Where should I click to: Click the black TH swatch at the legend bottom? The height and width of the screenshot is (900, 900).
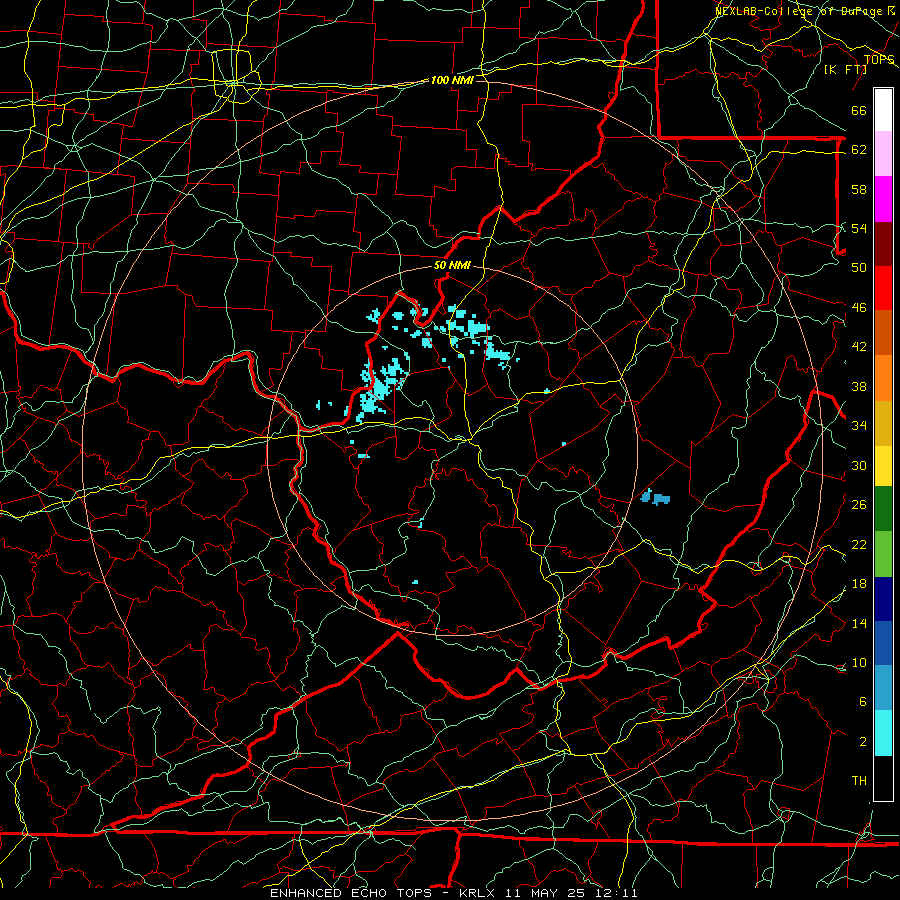click(883, 778)
